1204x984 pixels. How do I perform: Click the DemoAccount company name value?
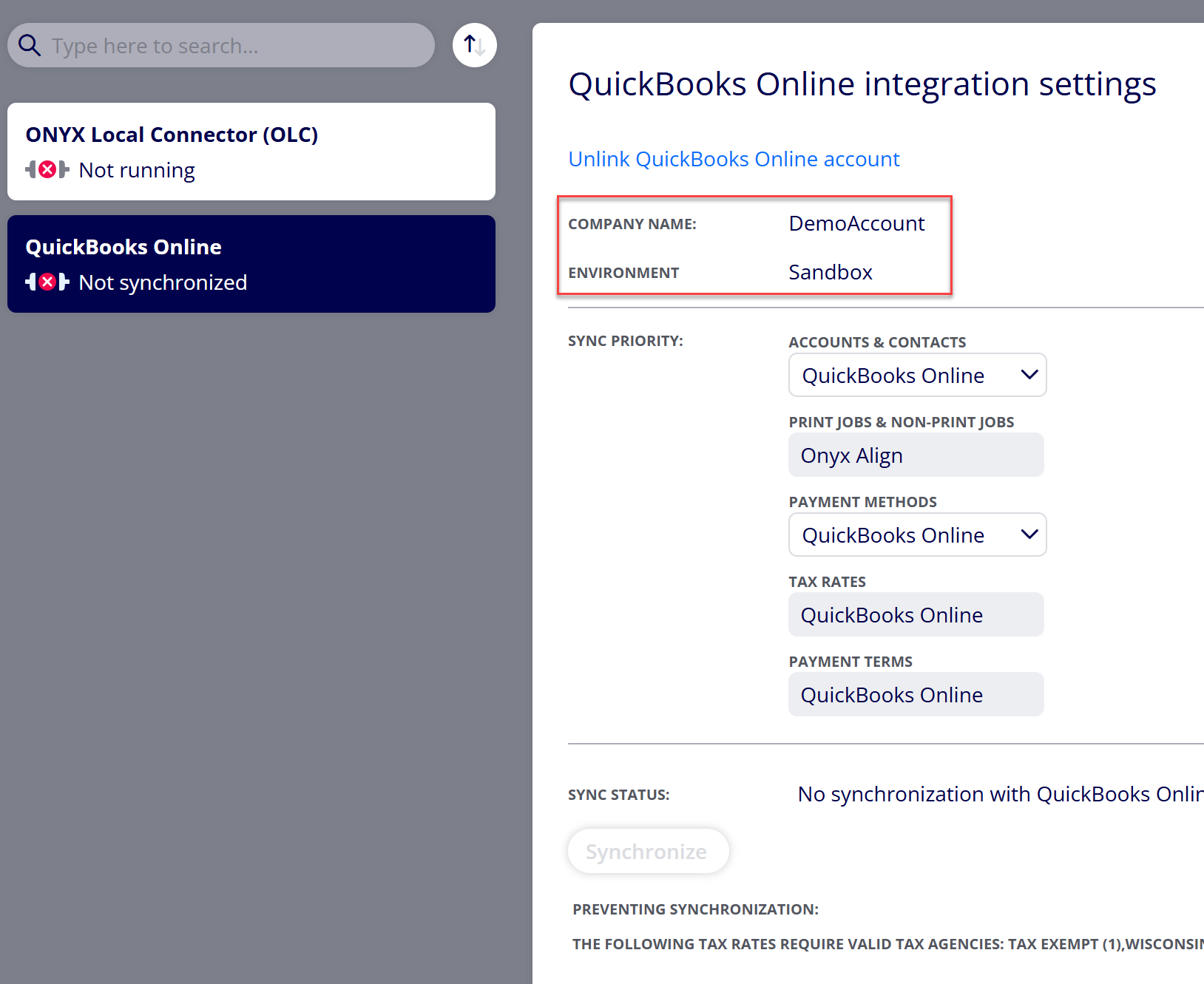[x=856, y=223]
